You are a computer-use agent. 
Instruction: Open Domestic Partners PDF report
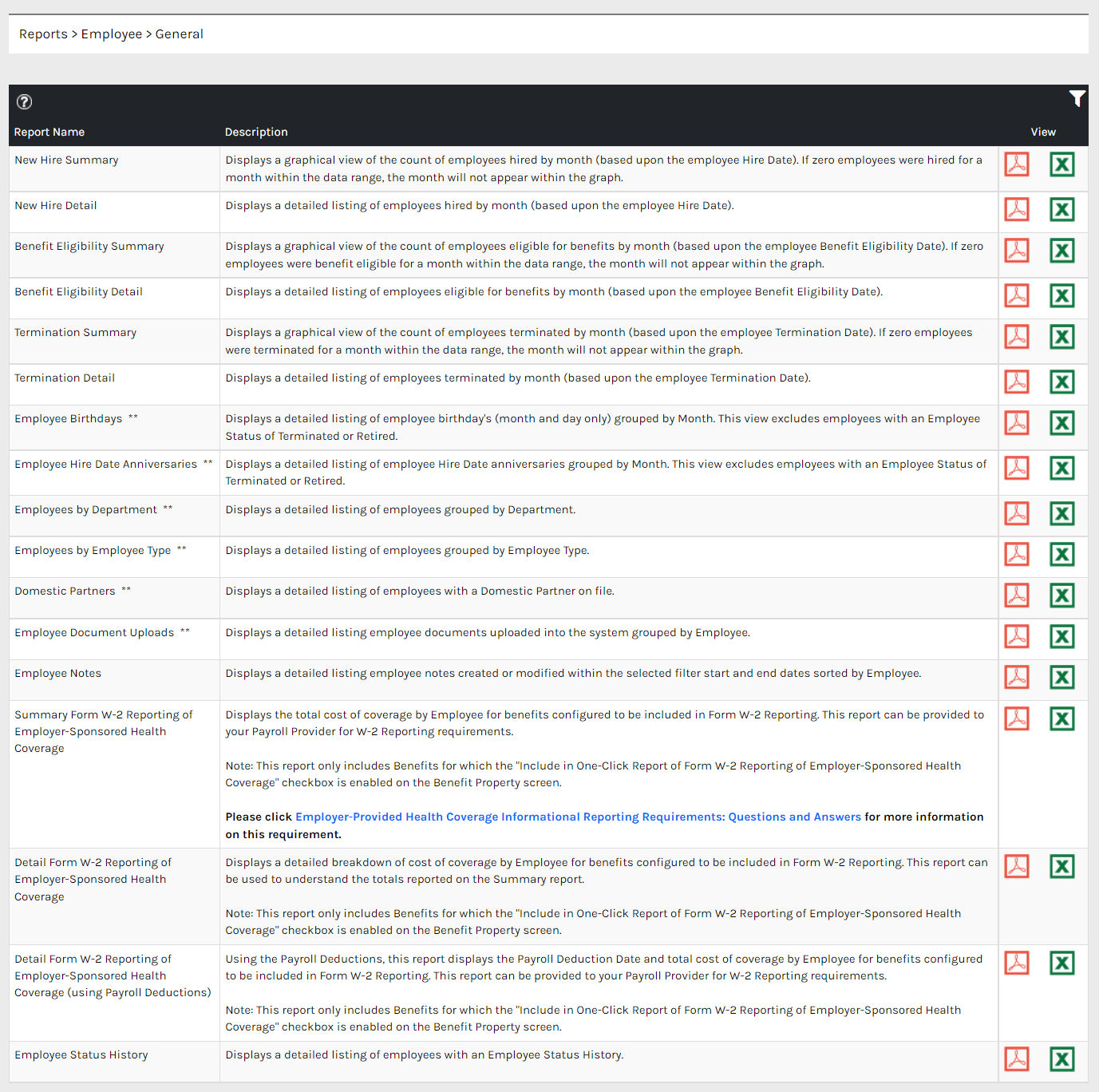coord(1016,595)
